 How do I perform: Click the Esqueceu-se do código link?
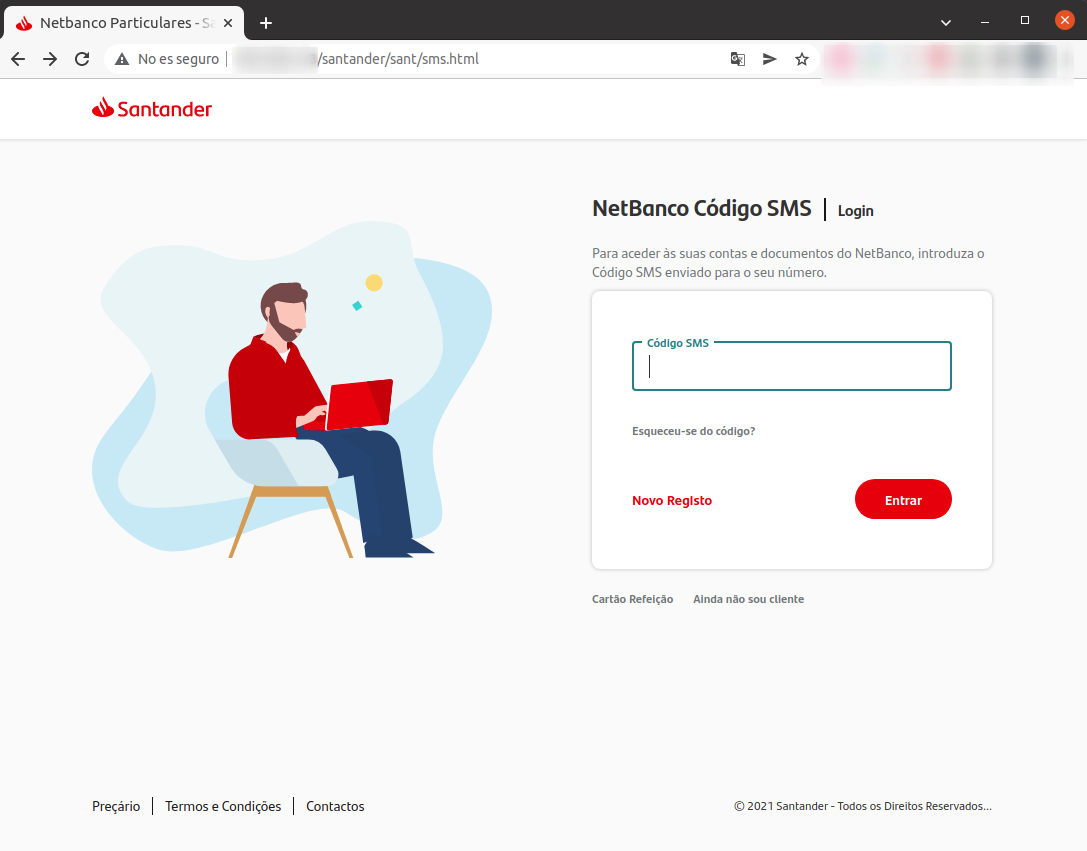point(693,431)
